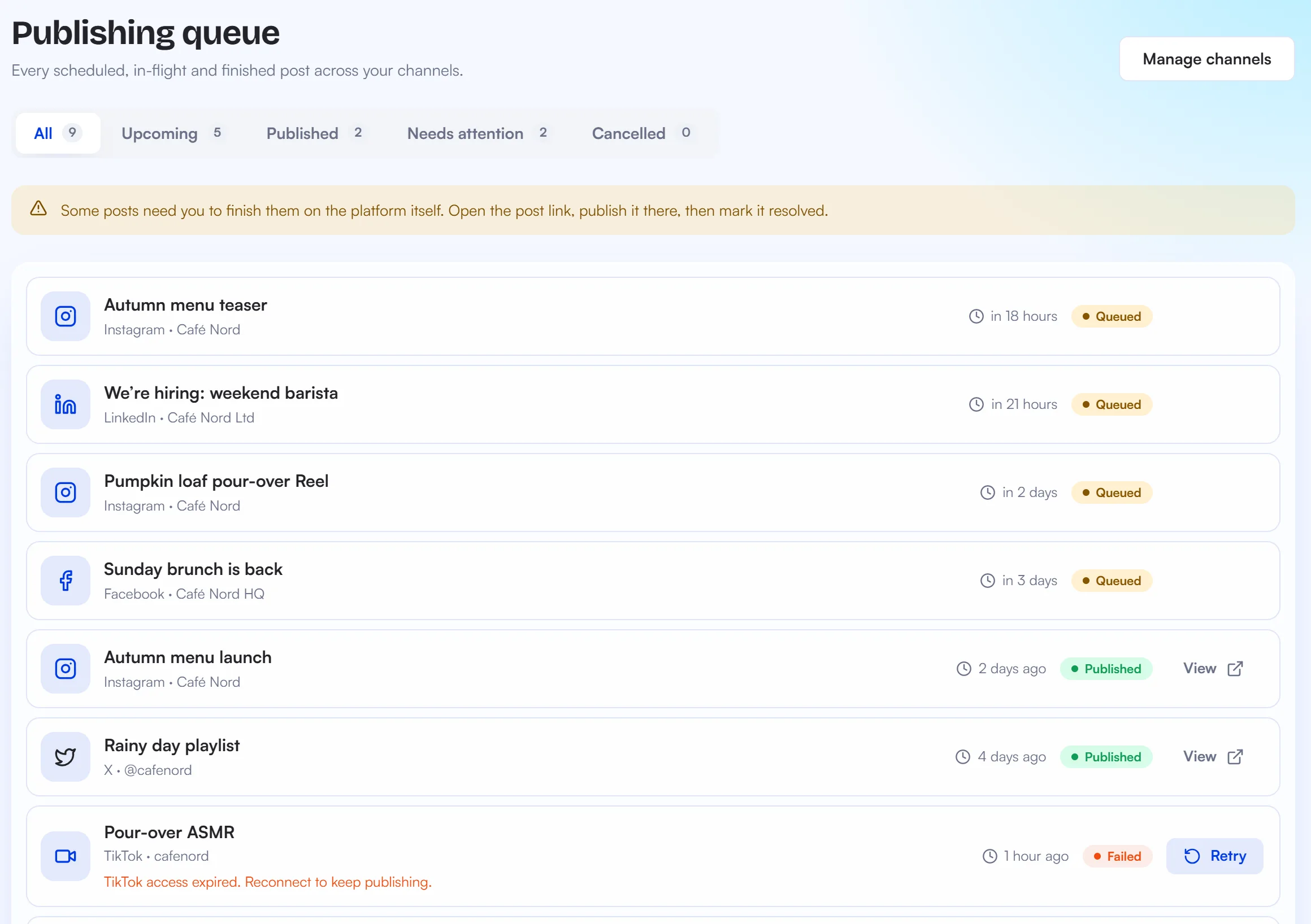Click the TikTok video icon for Pour-over ASMR

coord(66,856)
